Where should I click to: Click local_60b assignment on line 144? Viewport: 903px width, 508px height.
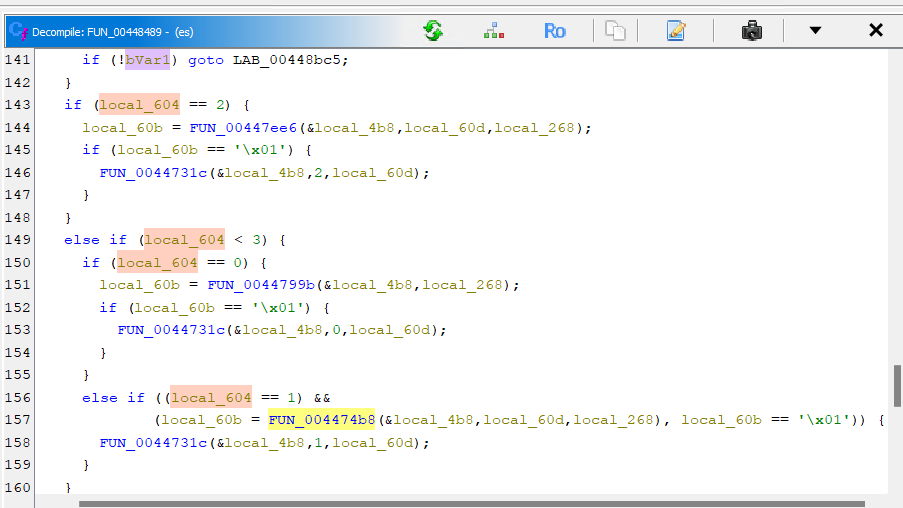pyautogui.click(x=123, y=128)
